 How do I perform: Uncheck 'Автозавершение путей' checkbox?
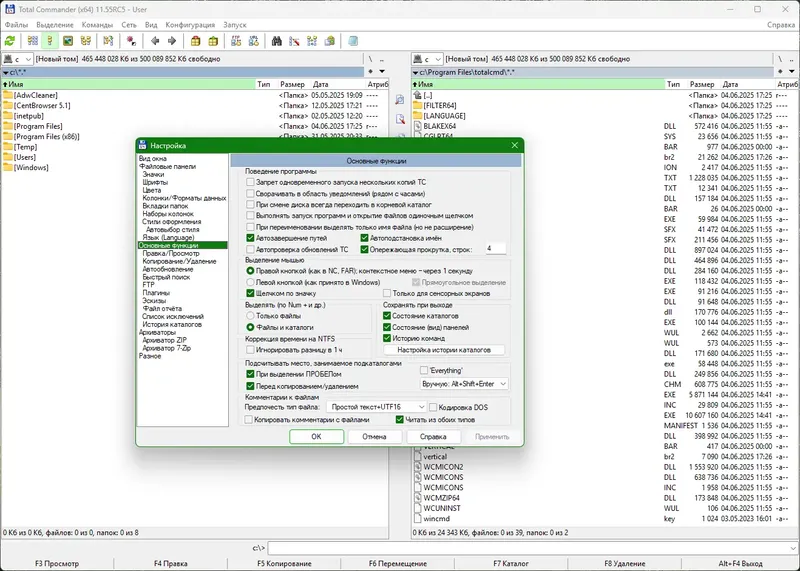(x=251, y=238)
